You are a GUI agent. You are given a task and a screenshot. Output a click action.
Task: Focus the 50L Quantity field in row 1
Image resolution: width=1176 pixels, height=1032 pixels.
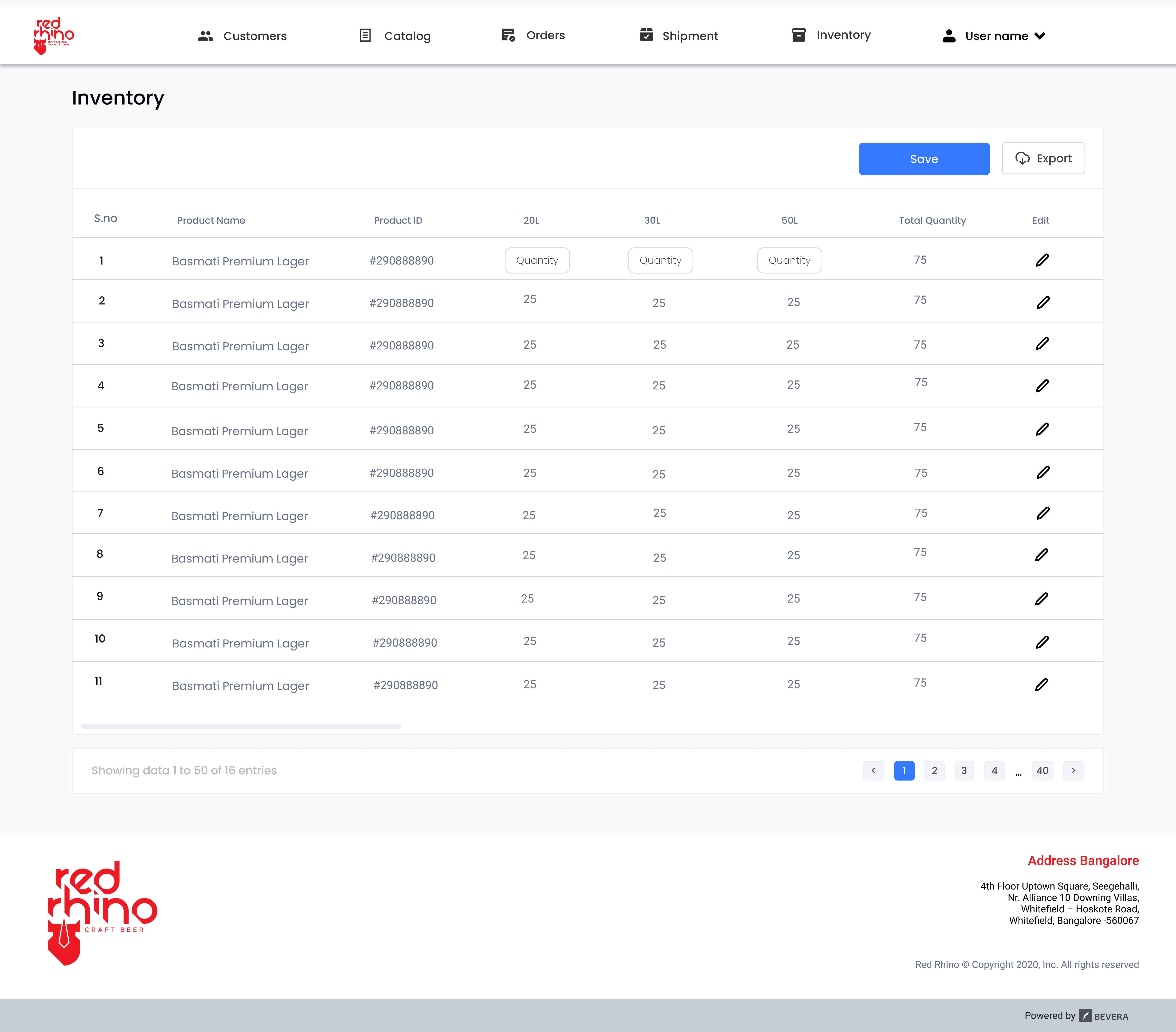pyautogui.click(x=789, y=261)
